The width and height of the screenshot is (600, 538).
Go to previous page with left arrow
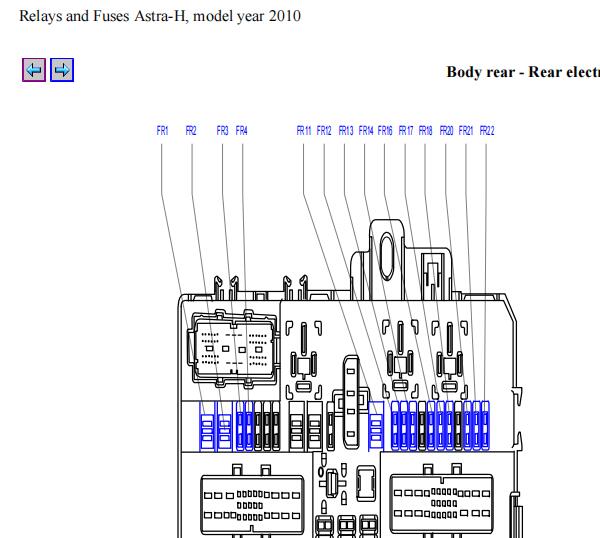click(x=34, y=70)
